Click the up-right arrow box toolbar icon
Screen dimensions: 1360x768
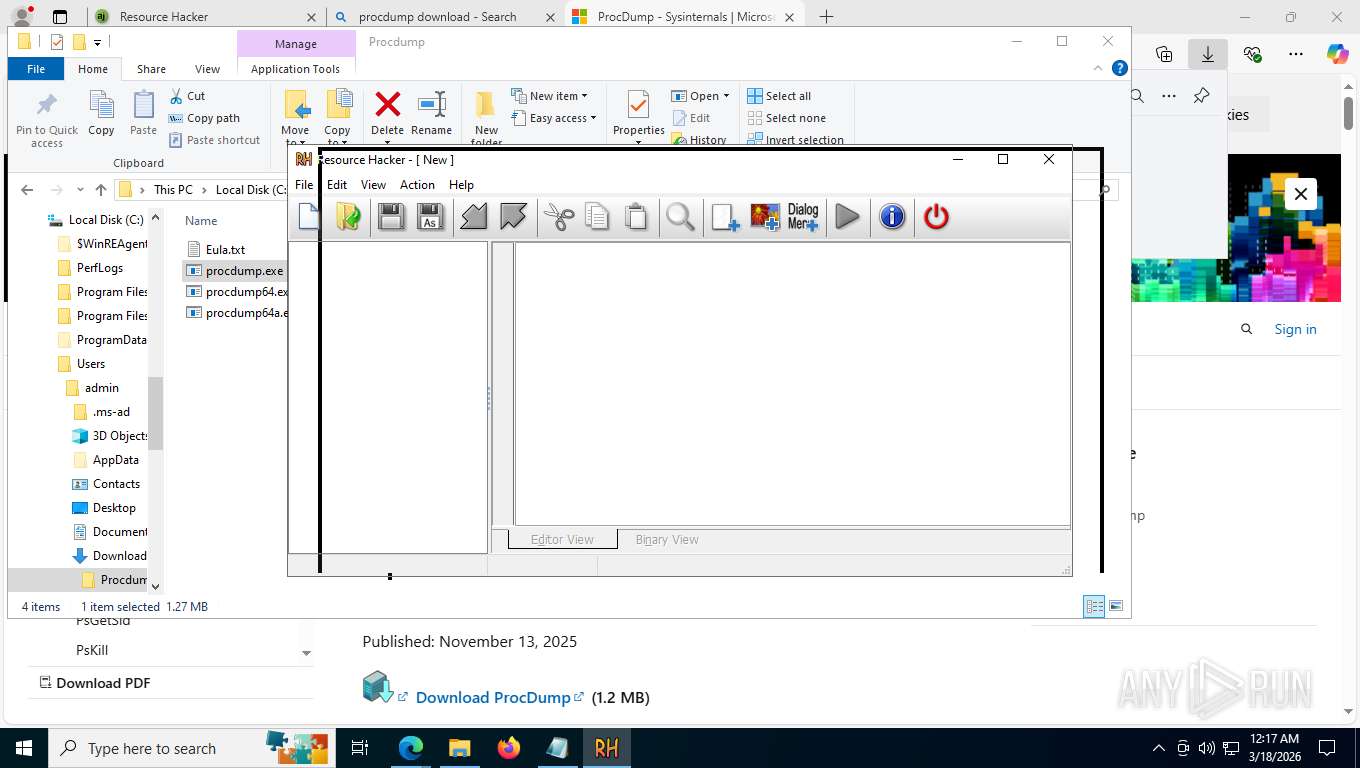click(513, 217)
